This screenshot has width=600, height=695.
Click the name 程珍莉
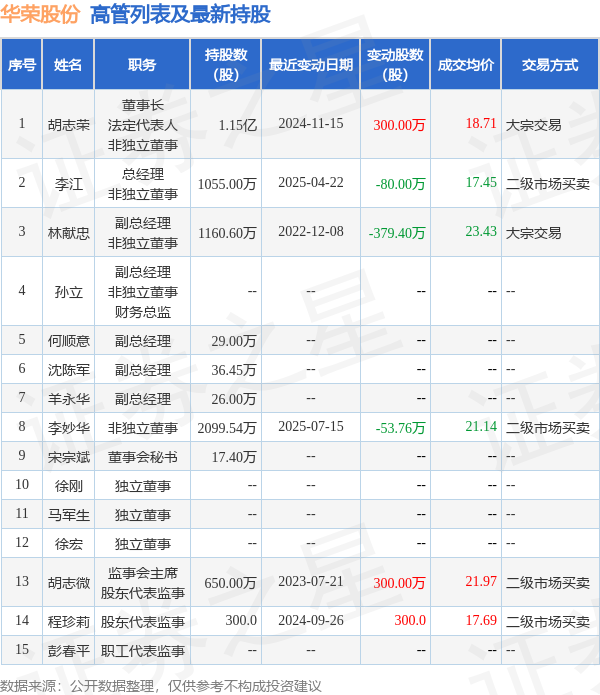[69, 622]
